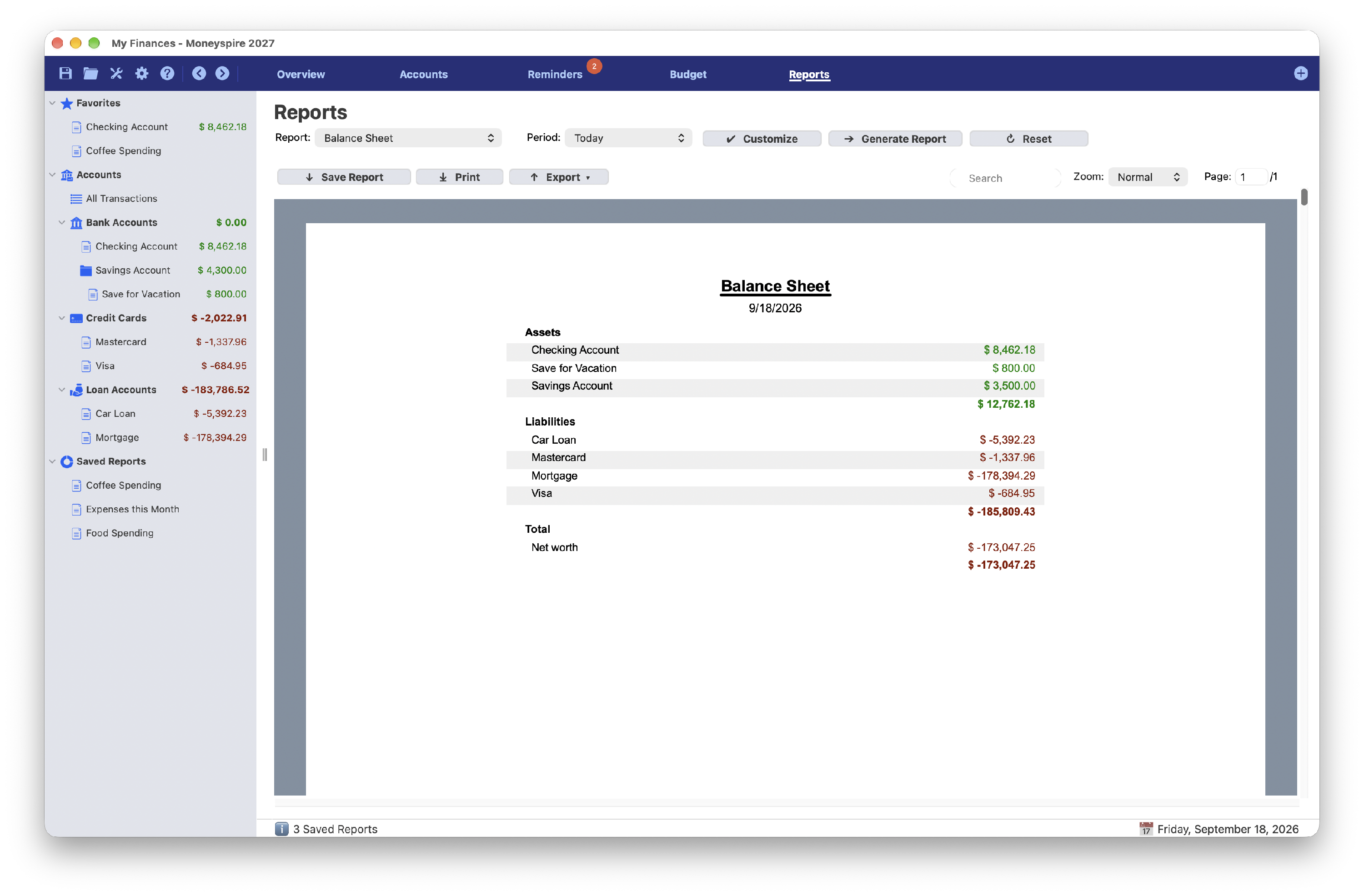Click the Page number field

click(x=1250, y=177)
